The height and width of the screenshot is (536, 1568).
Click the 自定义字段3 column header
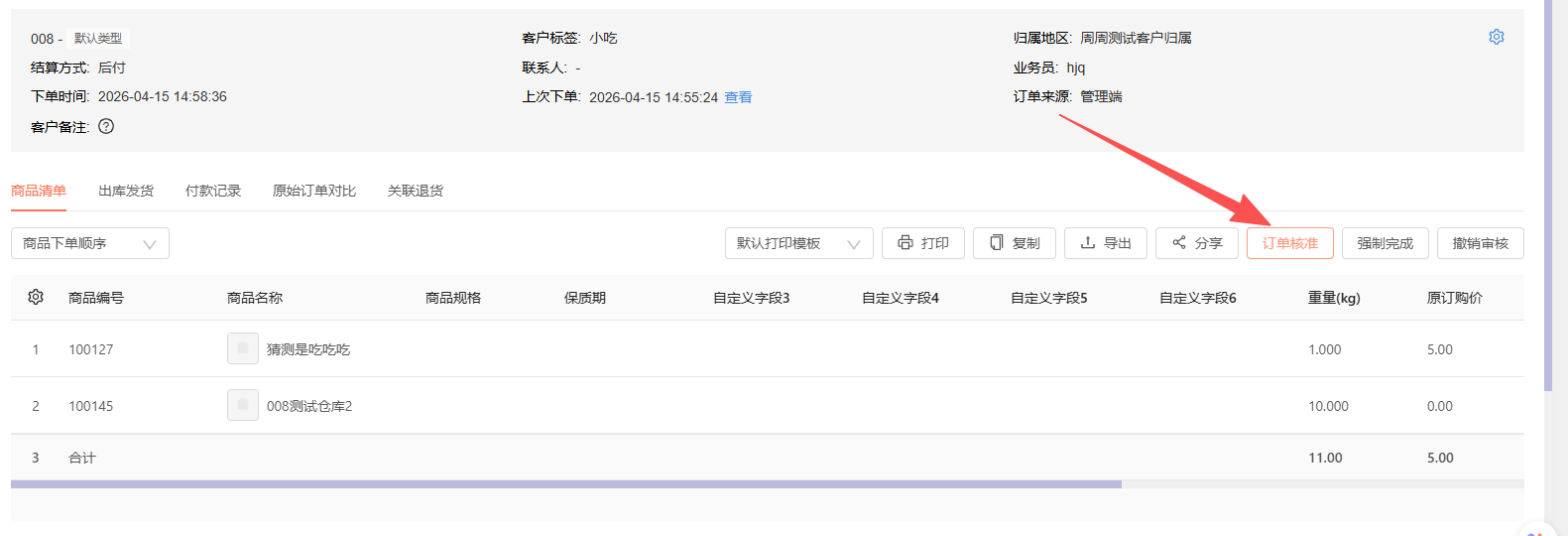(x=752, y=298)
